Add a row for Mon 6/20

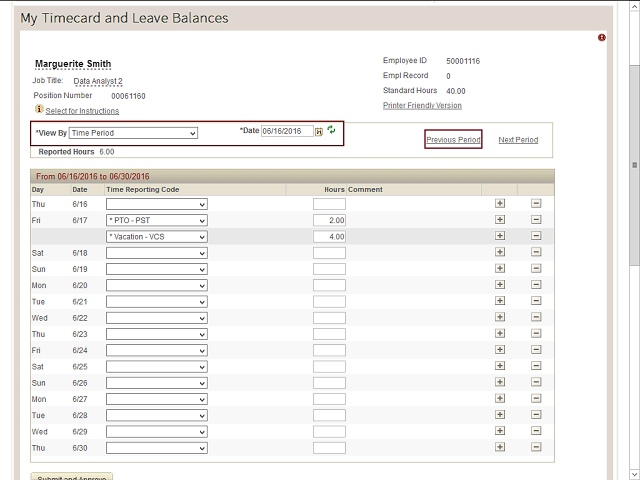click(x=500, y=285)
